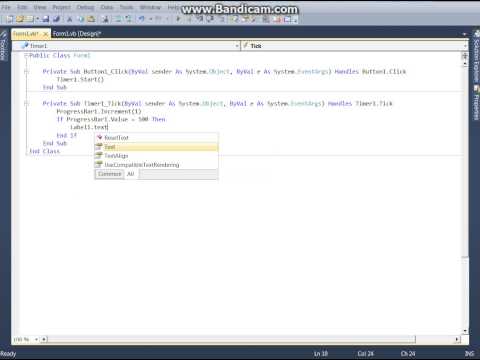The height and width of the screenshot is (360, 480).
Task: Click the New Project toolbar icon
Action: 10,19
